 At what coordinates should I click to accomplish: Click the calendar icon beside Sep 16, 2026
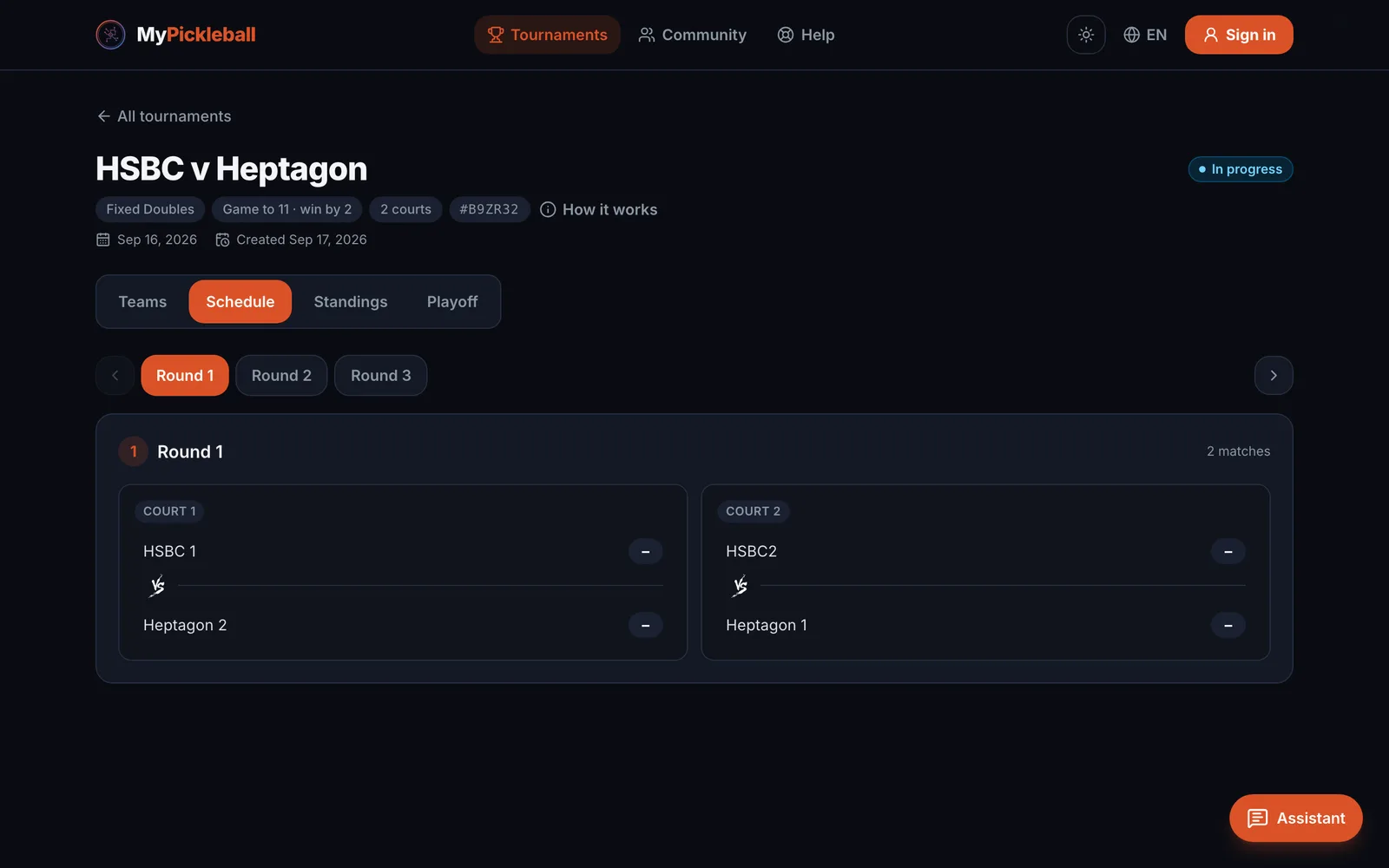click(103, 240)
